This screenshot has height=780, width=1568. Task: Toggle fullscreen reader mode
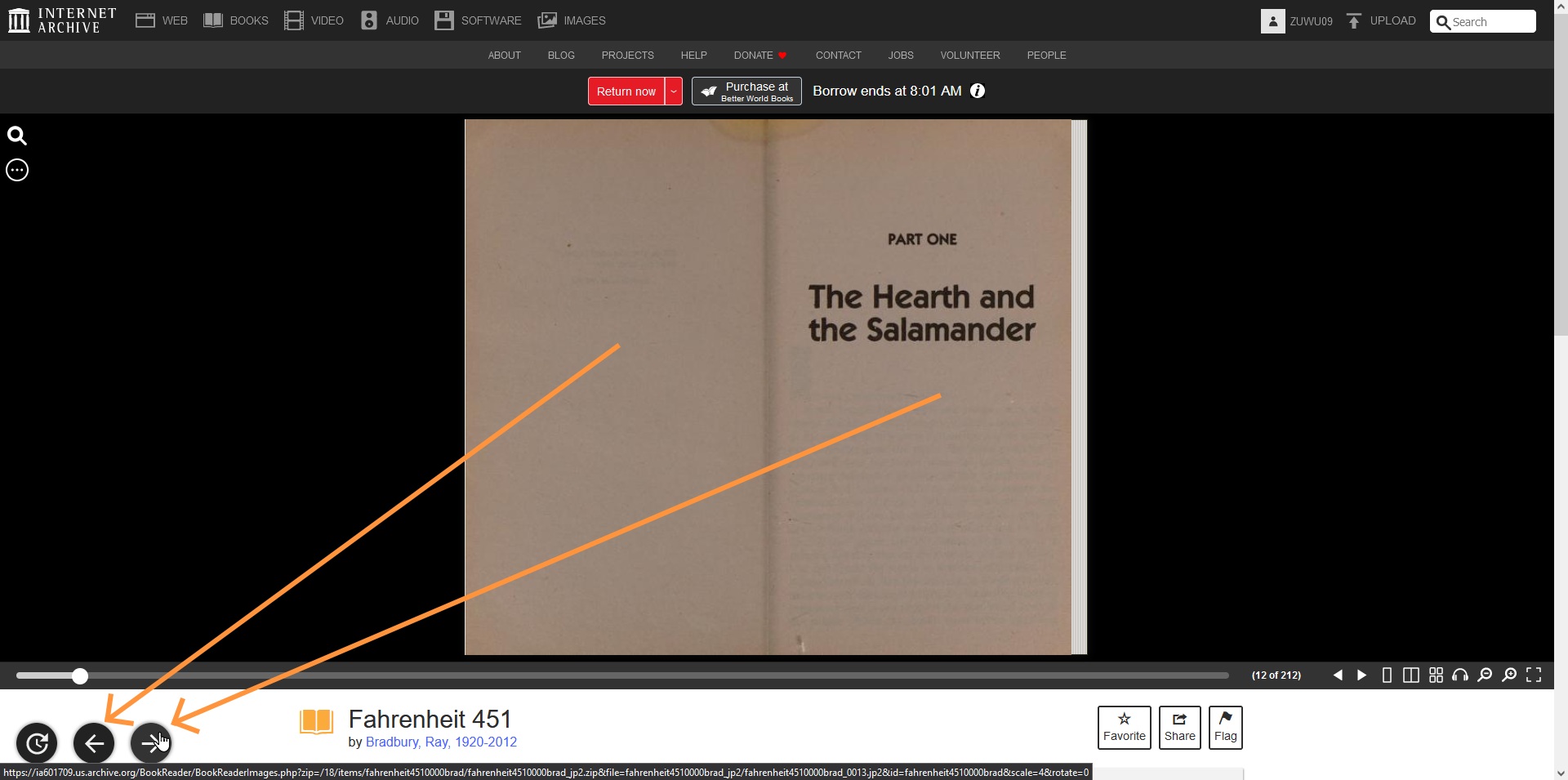pyautogui.click(x=1534, y=675)
